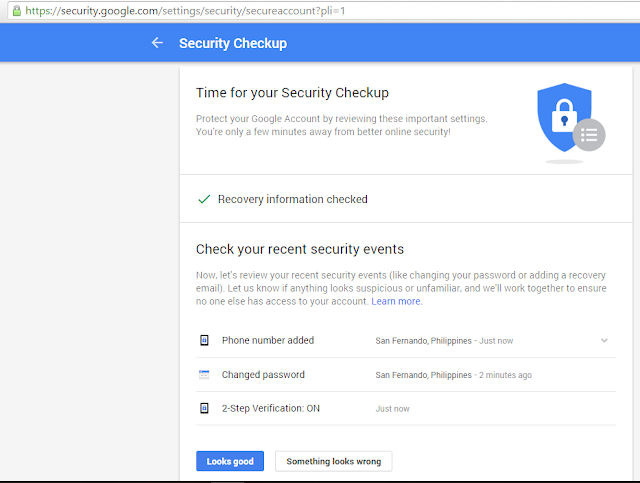The height and width of the screenshot is (483, 640).
Task: Select the San Fernando, Philippines - Just now text
Action: click(x=444, y=341)
